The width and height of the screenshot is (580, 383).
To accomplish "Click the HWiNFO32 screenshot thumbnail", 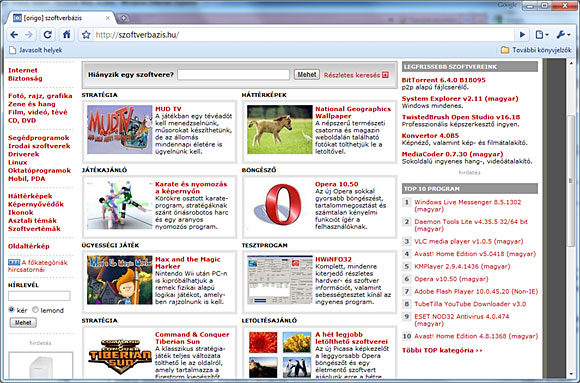I will coord(280,280).
